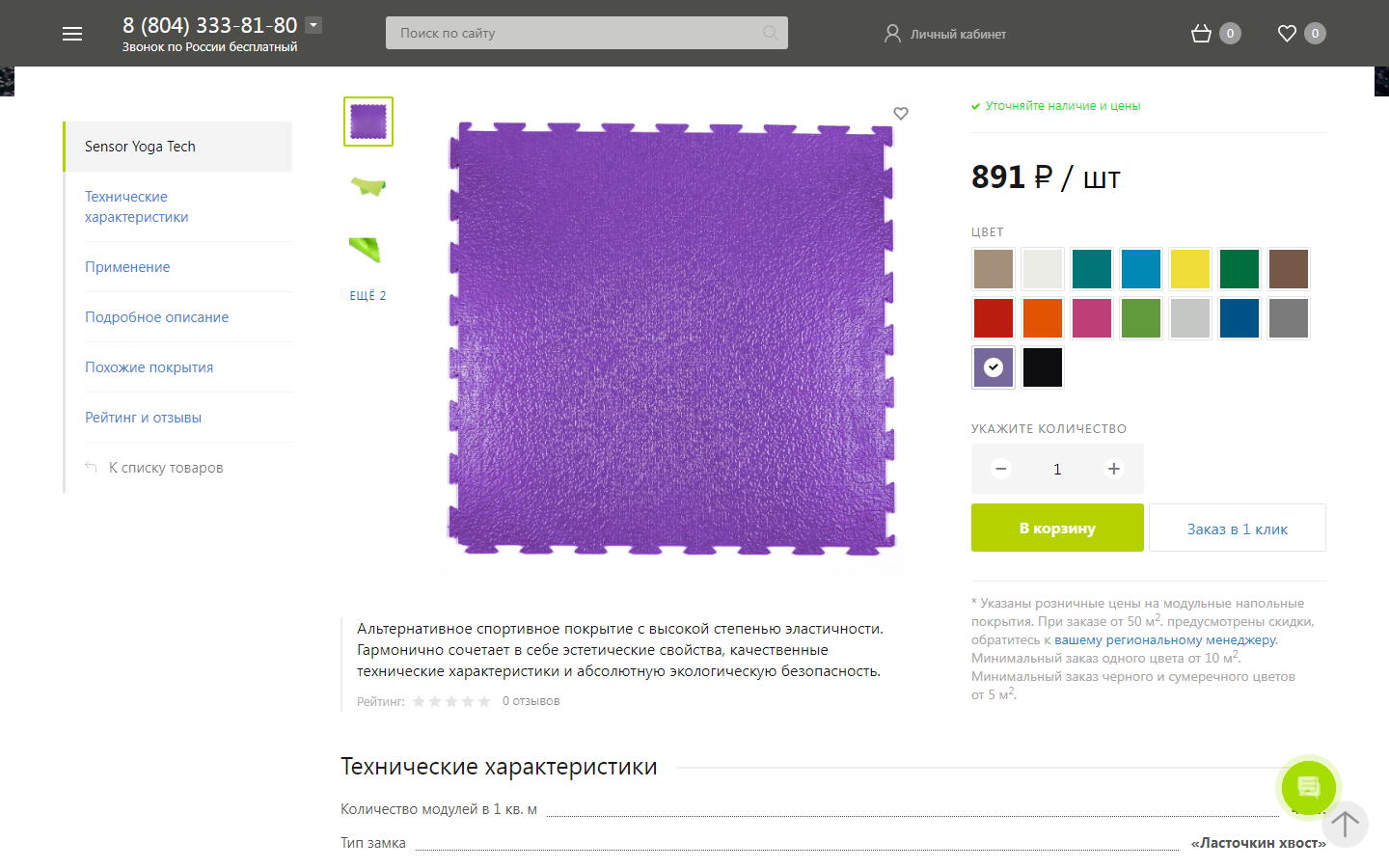Choose the yellow color option
The image size is (1389, 868).
point(1190,269)
